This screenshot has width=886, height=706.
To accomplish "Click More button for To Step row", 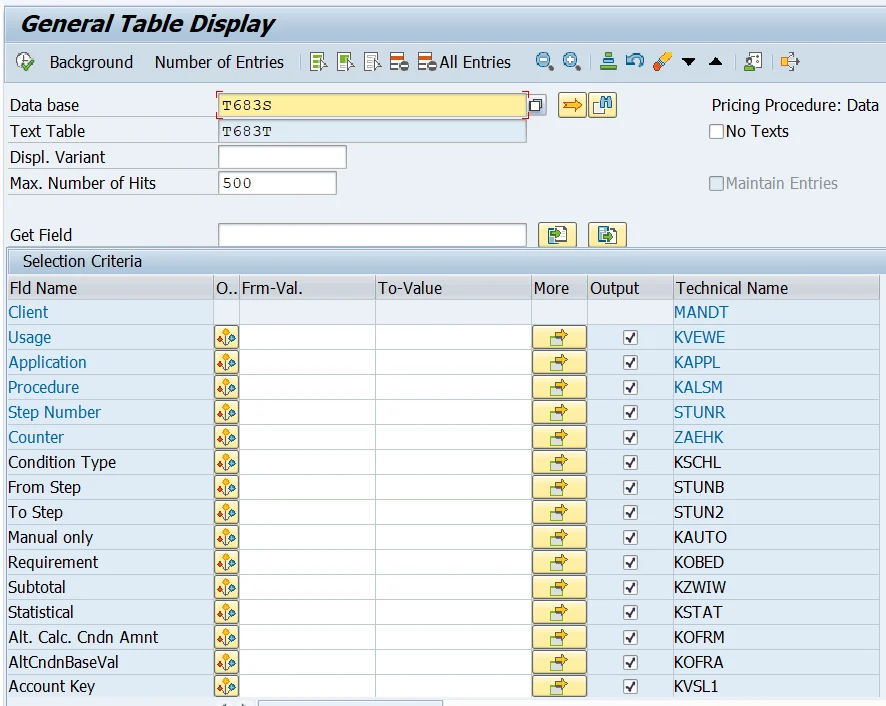I will (559, 512).
